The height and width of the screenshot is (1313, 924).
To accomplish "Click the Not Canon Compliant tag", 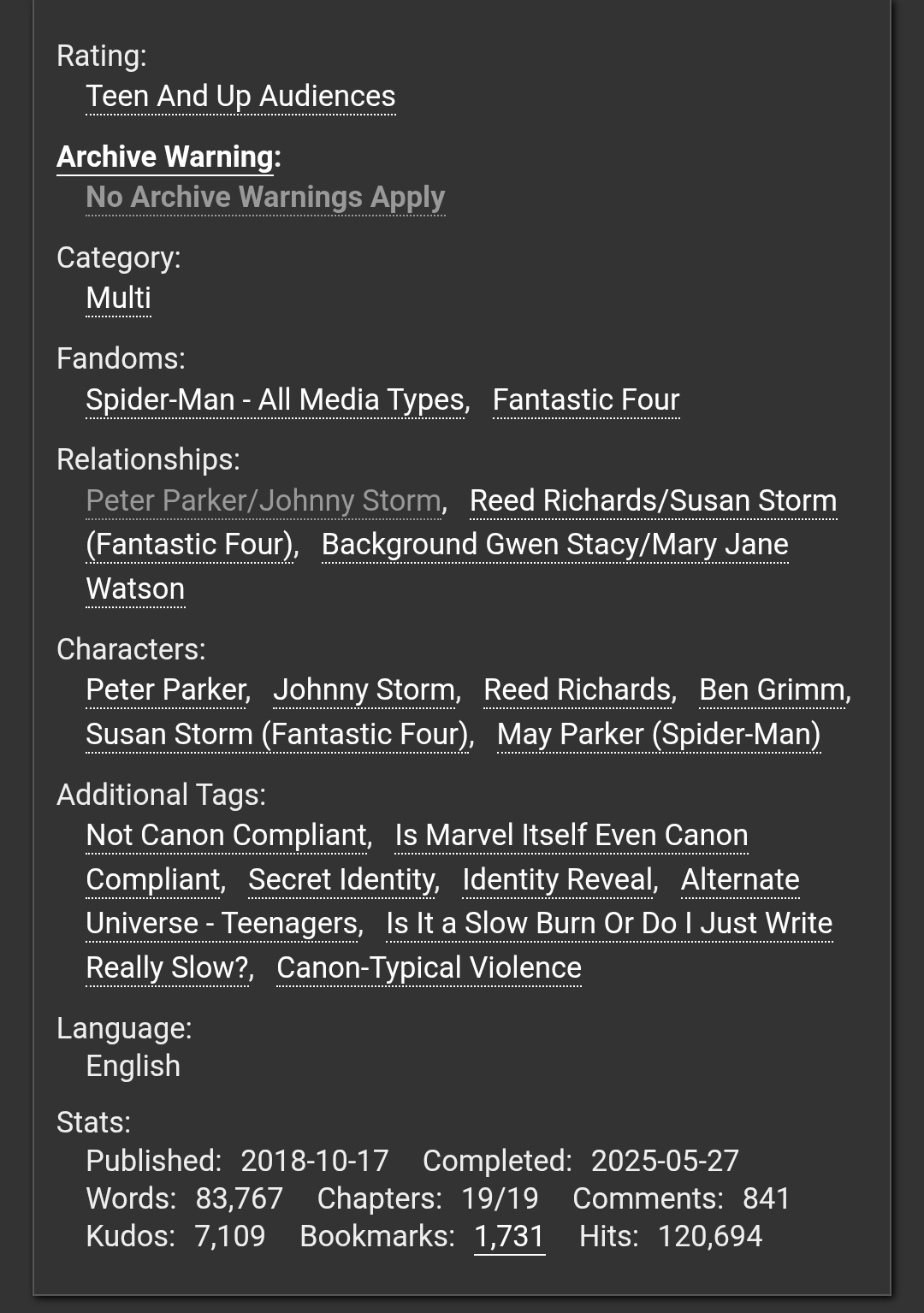I will (x=227, y=836).
